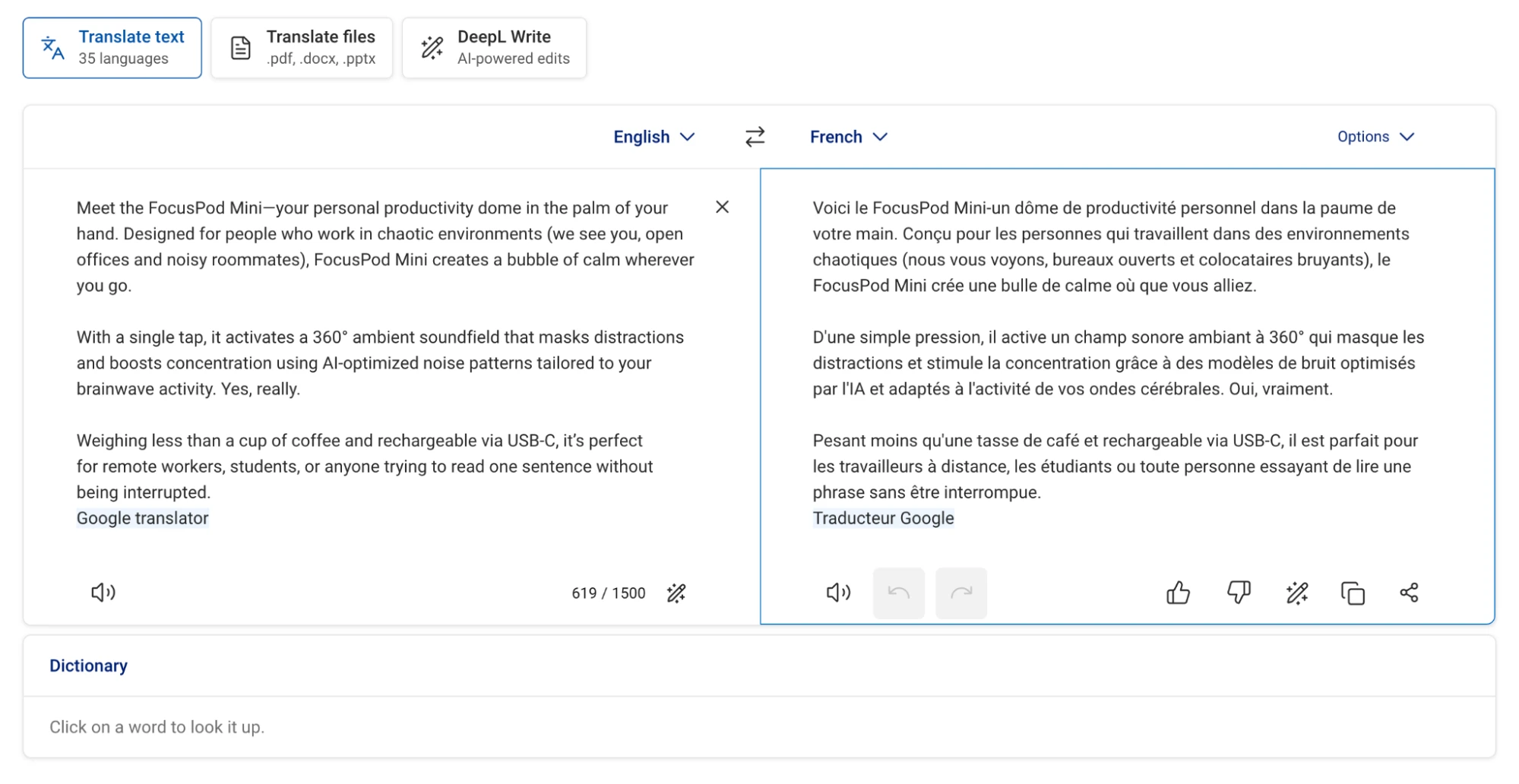Switch to the Translate files tab
Image resolution: width=1519 pixels, height=784 pixels.
point(302,48)
